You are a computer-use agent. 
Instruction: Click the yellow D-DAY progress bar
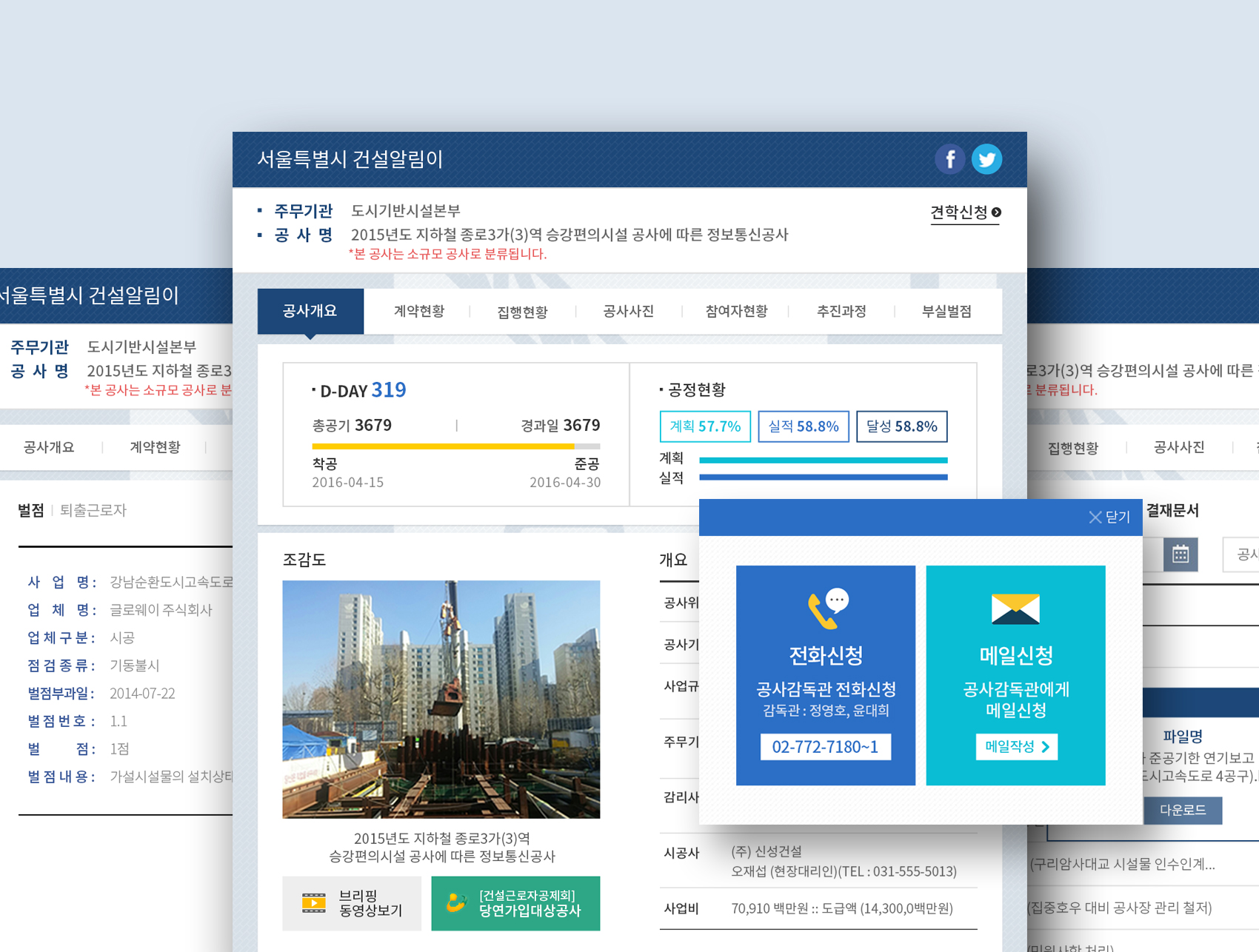click(x=455, y=446)
